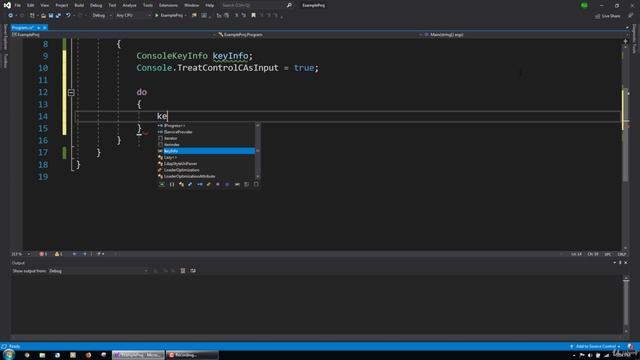Screen dimensions: 640x360
Task: Open the View menu
Action: click(44, 5)
